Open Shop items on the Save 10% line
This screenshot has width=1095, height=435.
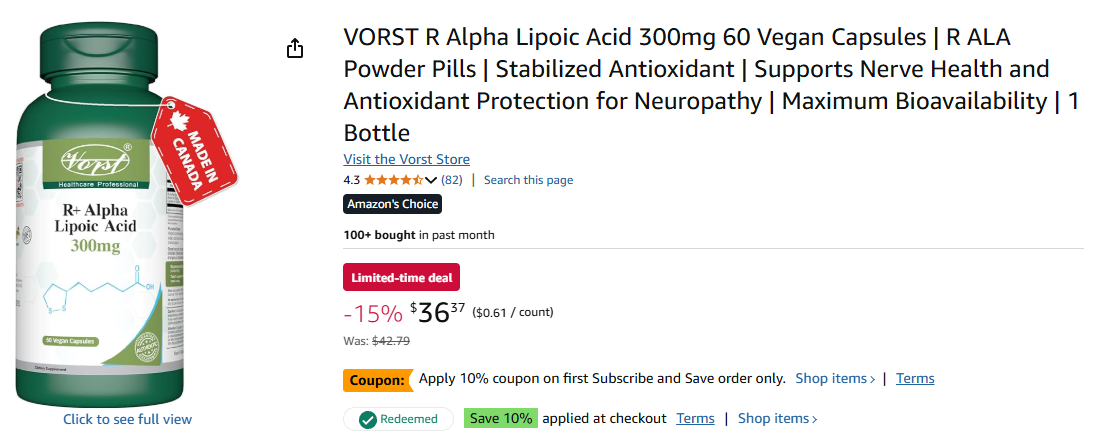click(x=777, y=419)
